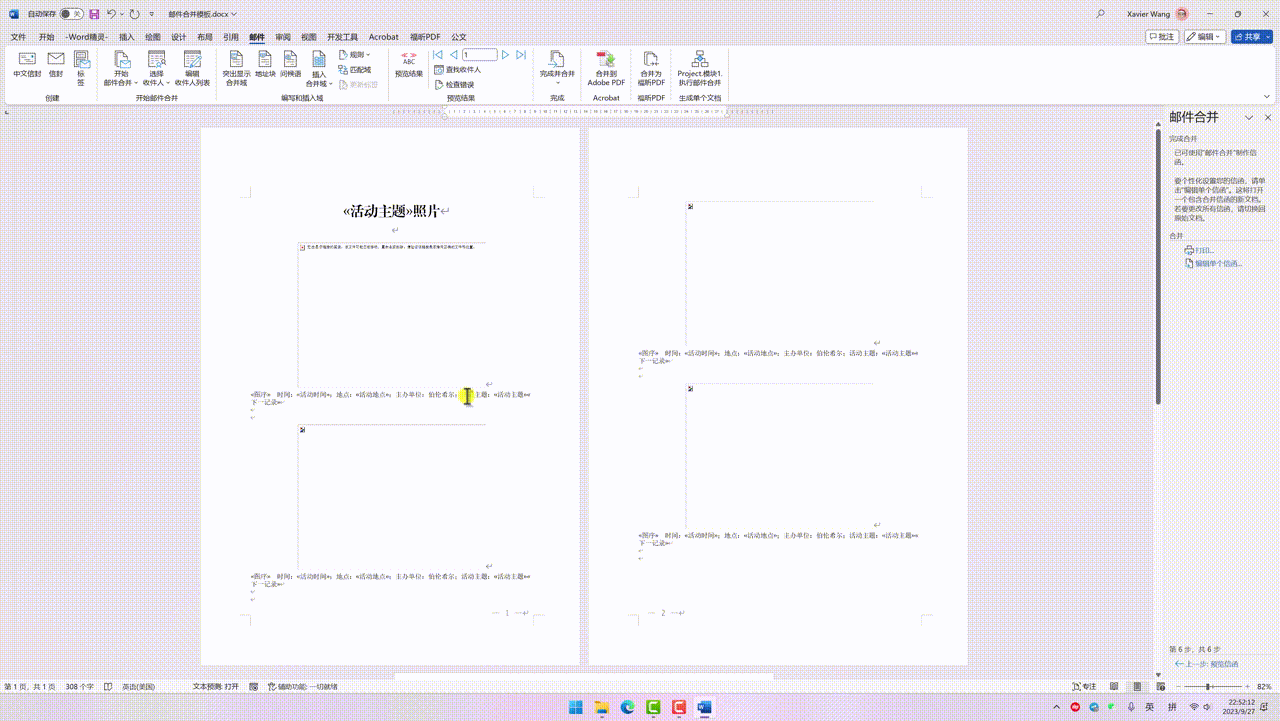Switch to the 福昕PDF tab

(425, 37)
